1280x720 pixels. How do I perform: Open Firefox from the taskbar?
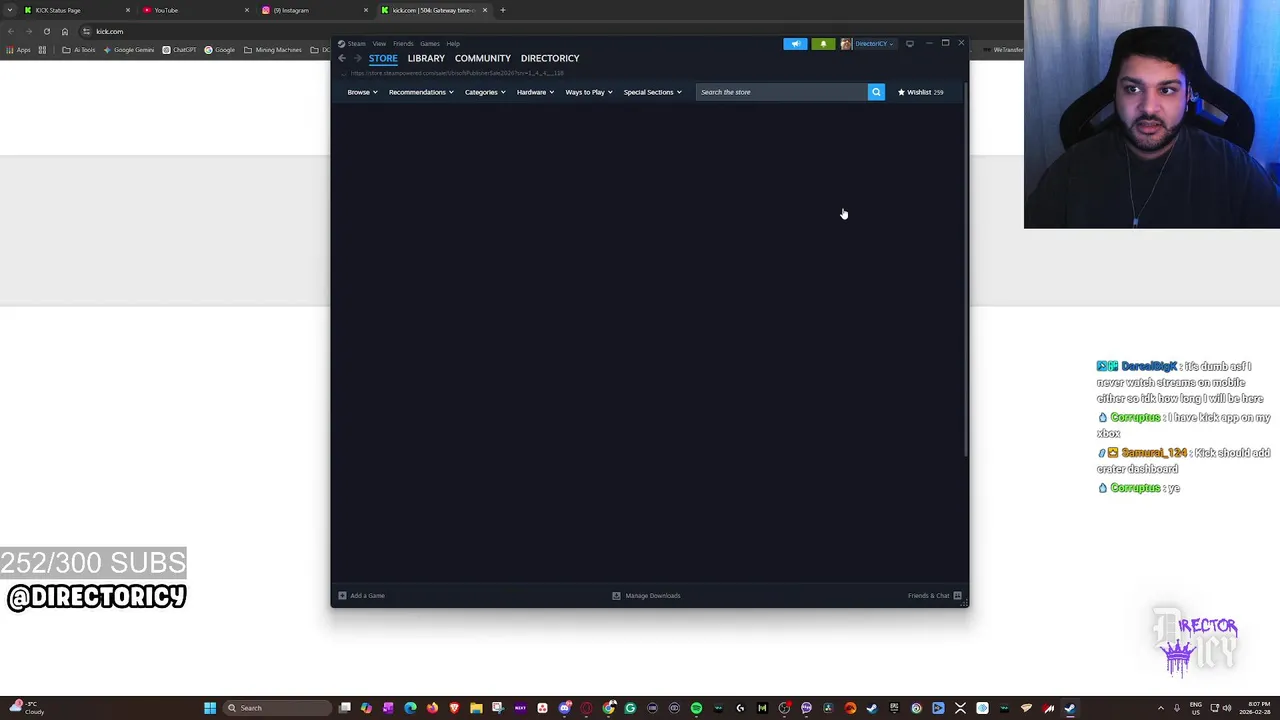coord(432,708)
